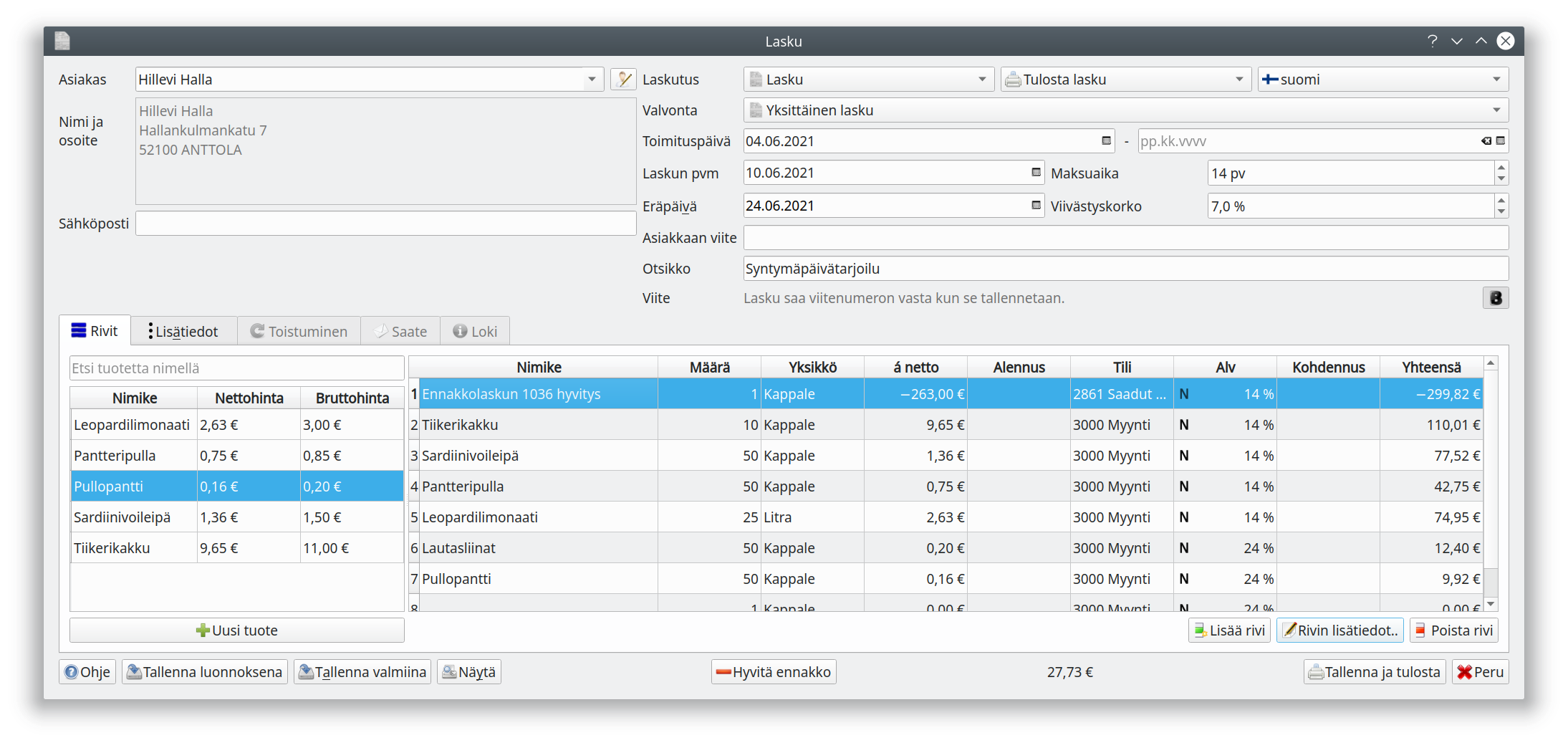This screenshot has width=1568, height=743.
Task: Expand the Asiakas customer dropdown
Action: point(592,80)
